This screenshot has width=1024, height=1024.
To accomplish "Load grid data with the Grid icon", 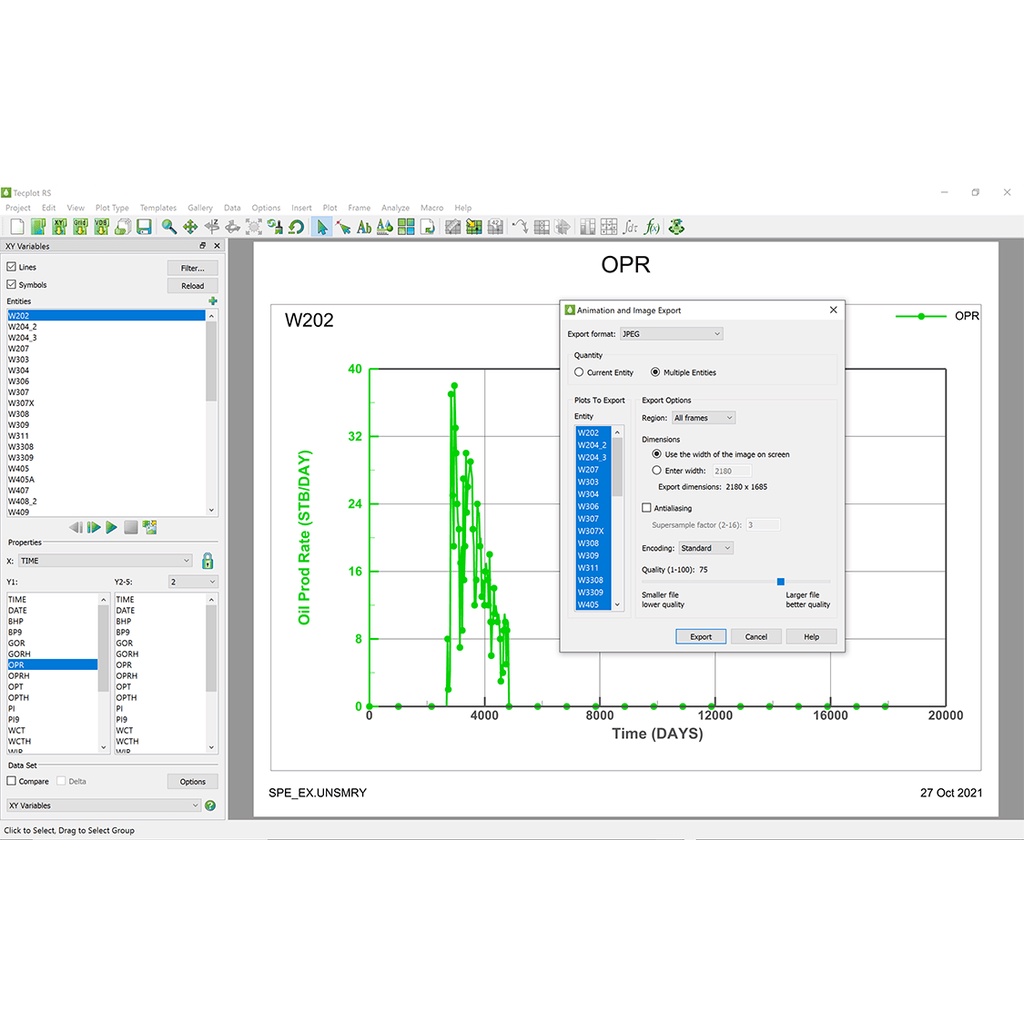I will 80,227.
